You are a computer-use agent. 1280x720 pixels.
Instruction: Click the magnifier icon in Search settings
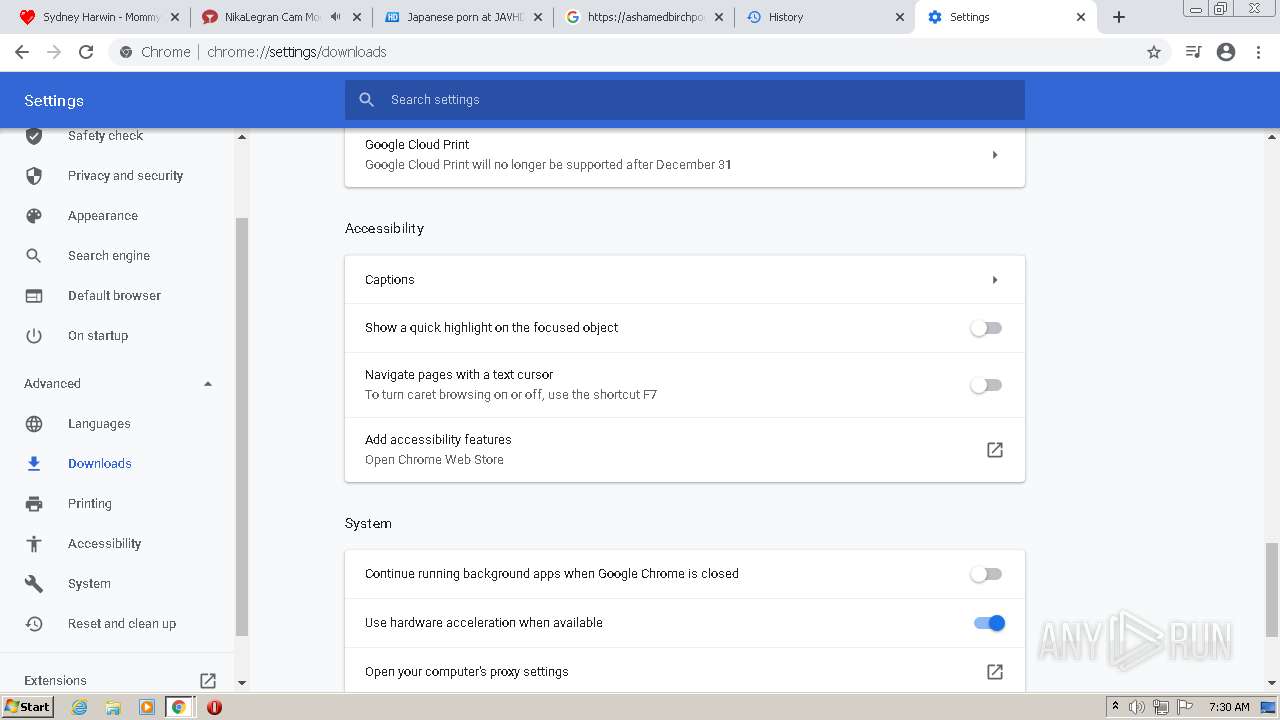(x=367, y=100)
